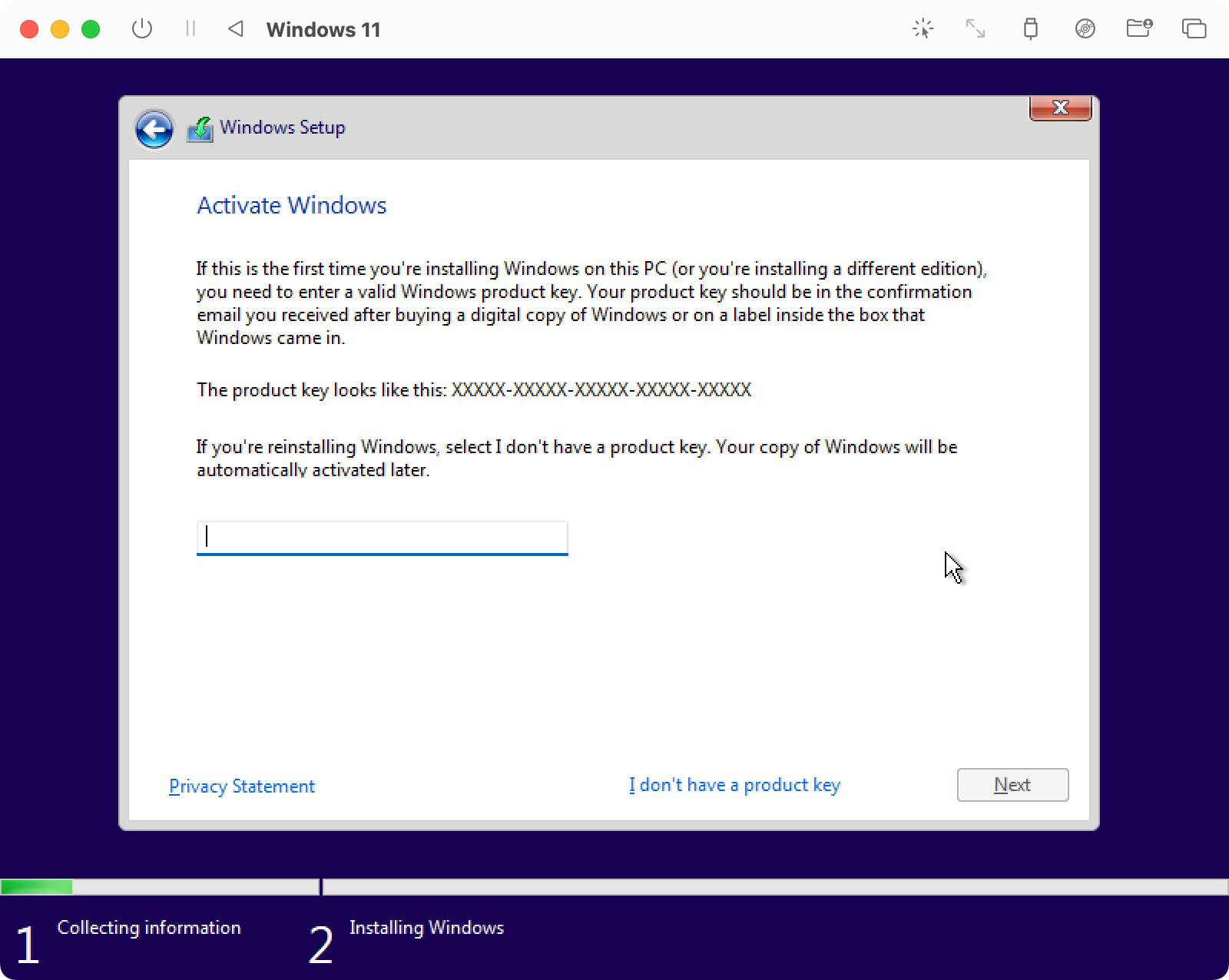This screenshot has width=1229, height=980.
Task: Open the shared folder menu
Action: point(1138,29)
